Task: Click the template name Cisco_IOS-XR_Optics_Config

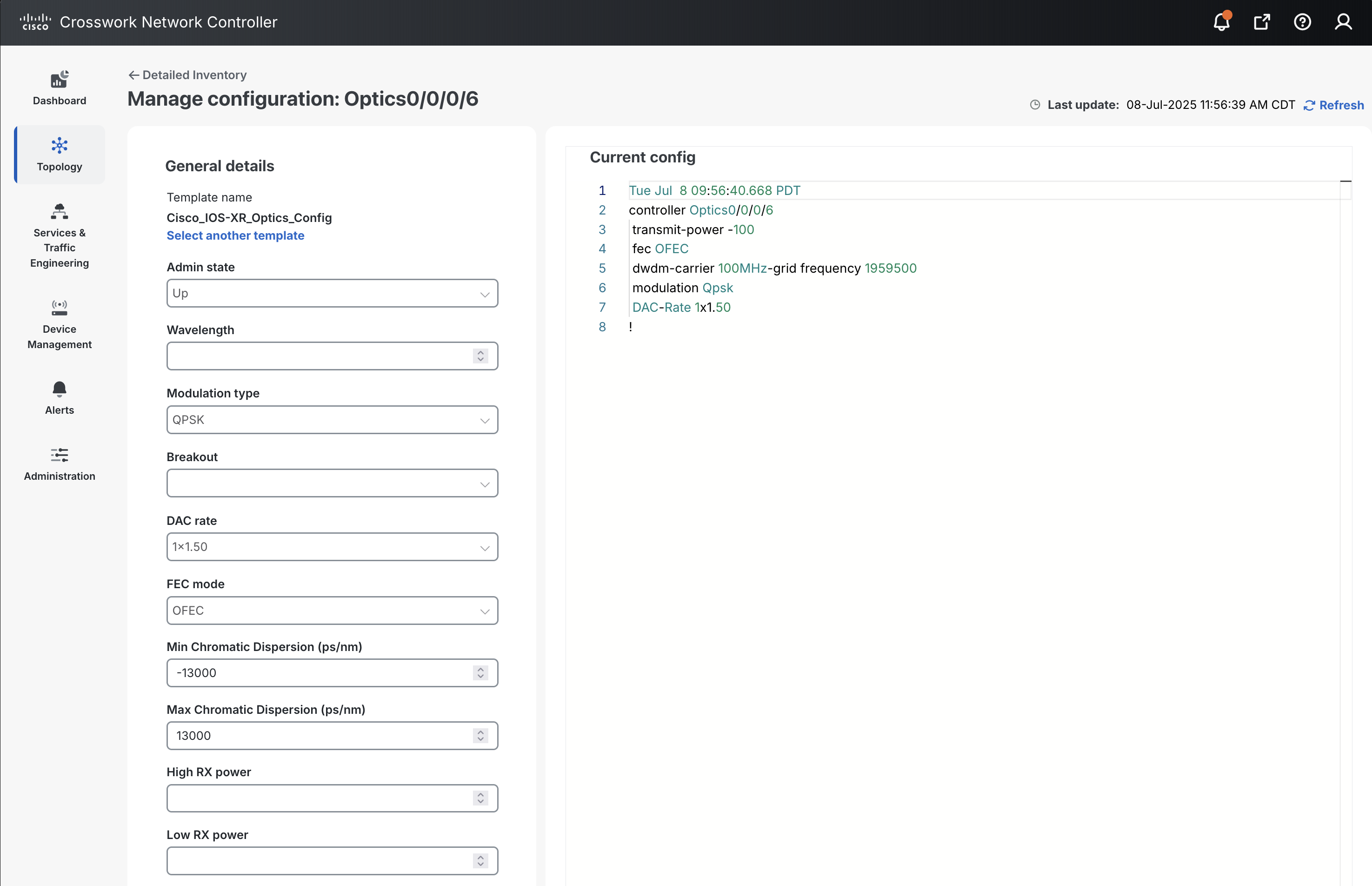Action: [249, 217]
